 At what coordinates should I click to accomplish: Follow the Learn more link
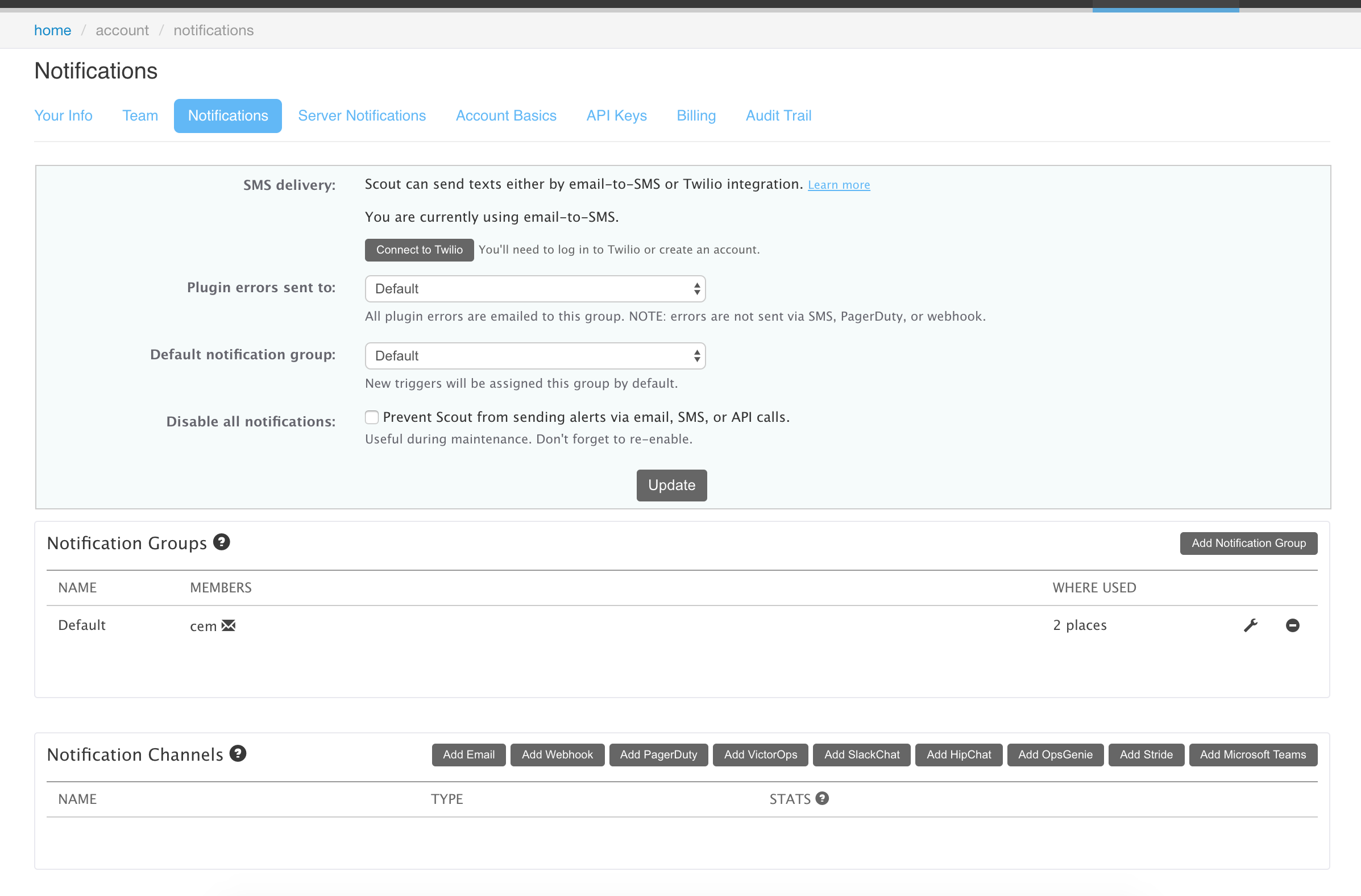pos(839,185)
